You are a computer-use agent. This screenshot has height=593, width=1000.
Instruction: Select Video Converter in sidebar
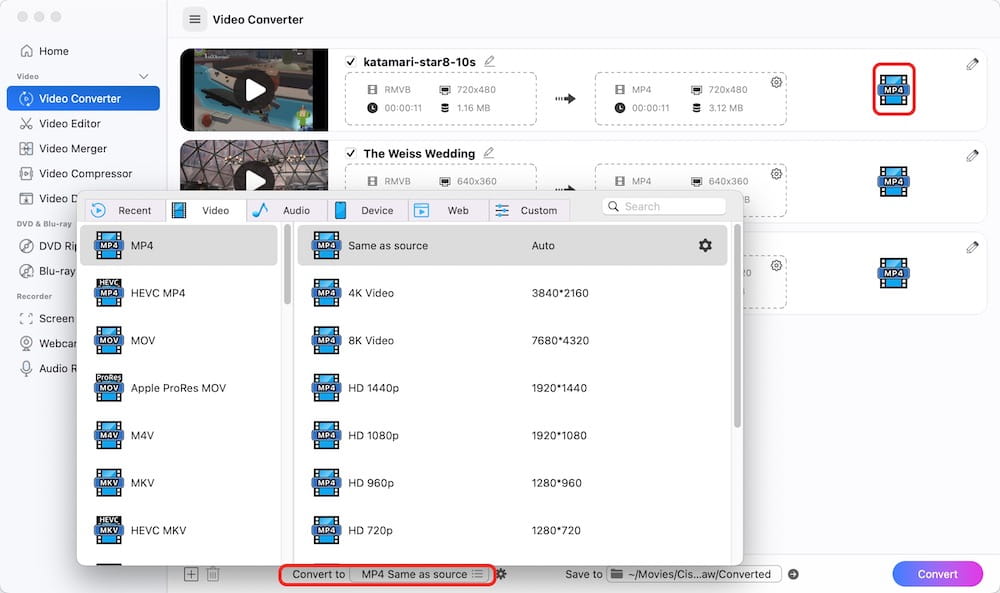[x=83, y=98]
